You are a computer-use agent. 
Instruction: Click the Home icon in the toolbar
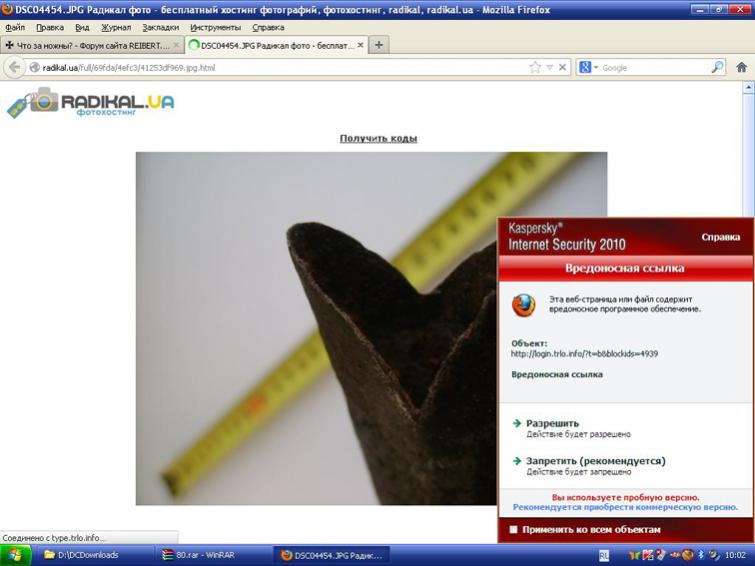[741, 67]
